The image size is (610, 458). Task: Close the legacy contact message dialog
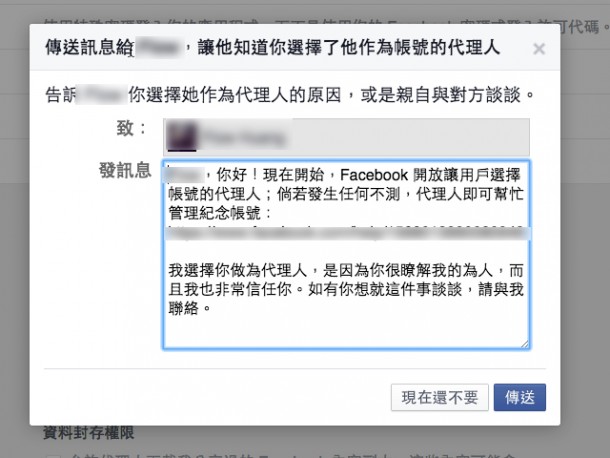(539, 49)
